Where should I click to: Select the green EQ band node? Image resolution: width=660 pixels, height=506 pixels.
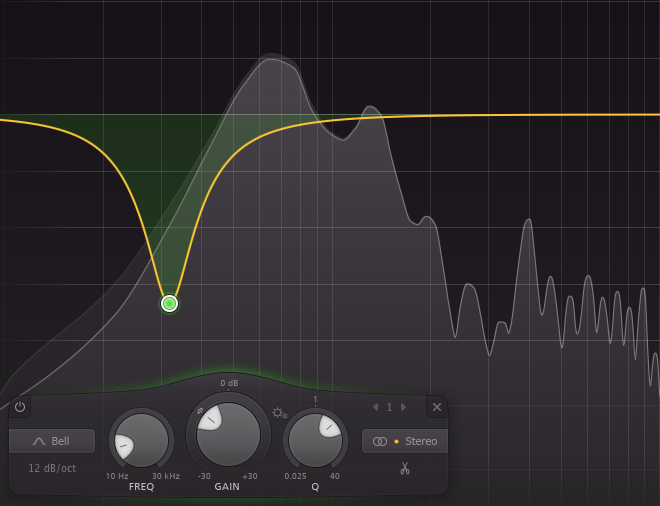pyautogui.click(x=170, y=304)
